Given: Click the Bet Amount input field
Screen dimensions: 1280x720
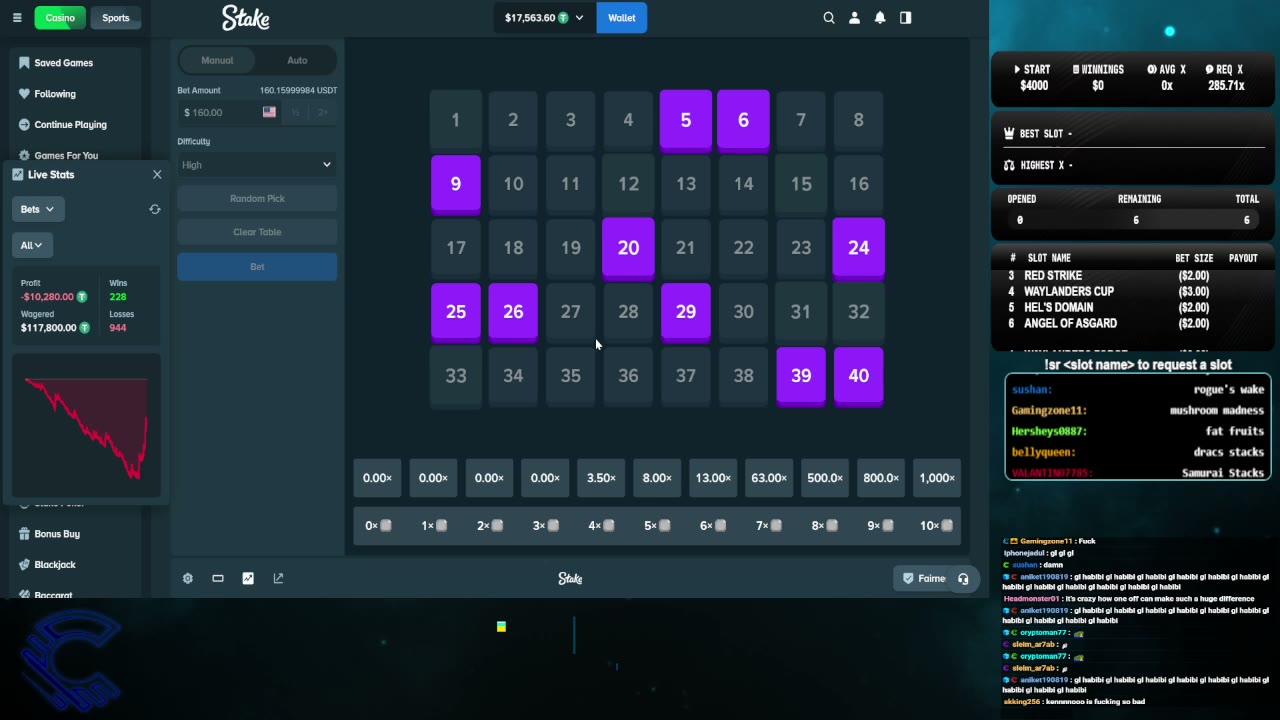Looking at the screenshot, I should point(229,112).
